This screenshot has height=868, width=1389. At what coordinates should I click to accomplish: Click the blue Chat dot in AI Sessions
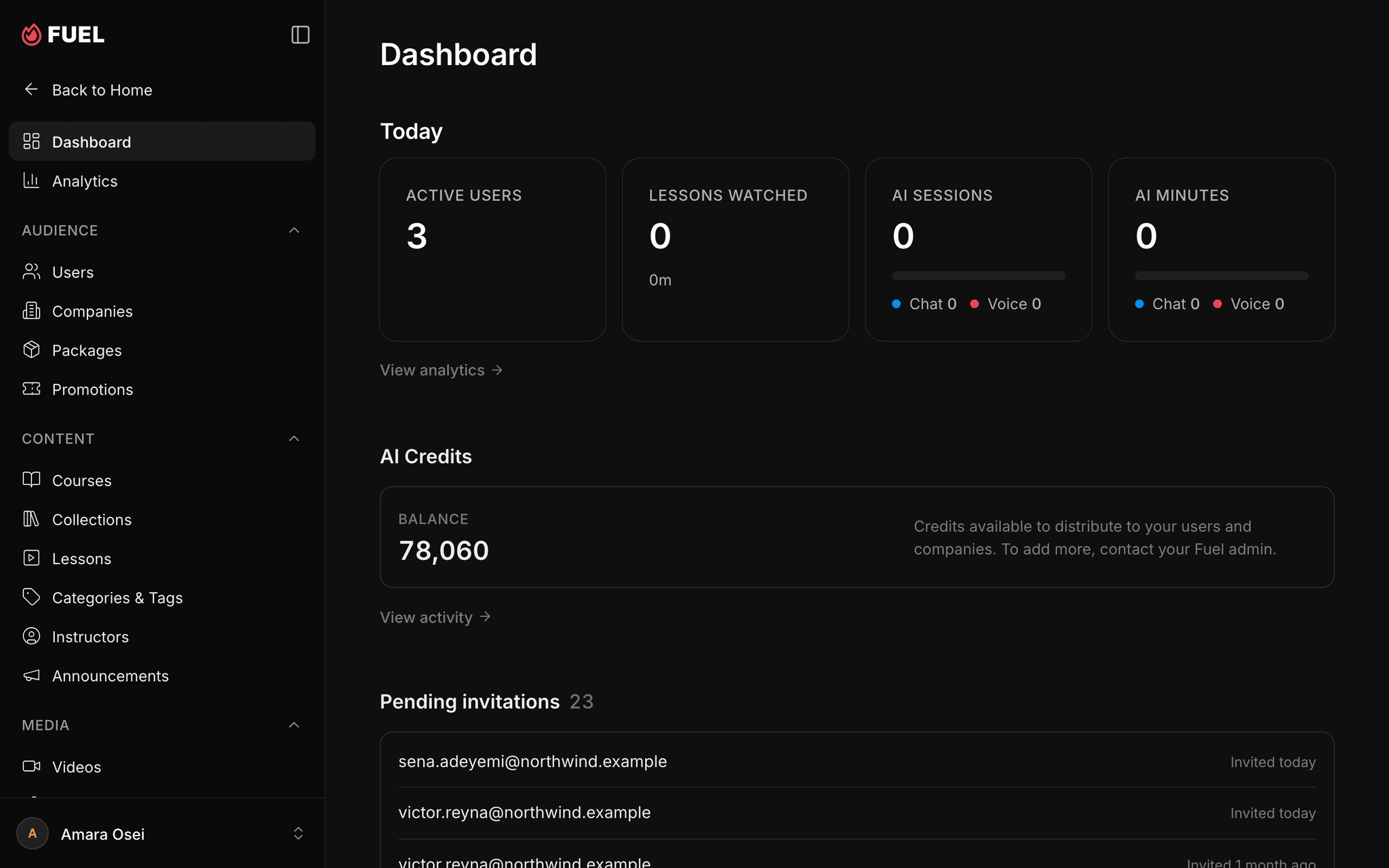tap(896, 304)
